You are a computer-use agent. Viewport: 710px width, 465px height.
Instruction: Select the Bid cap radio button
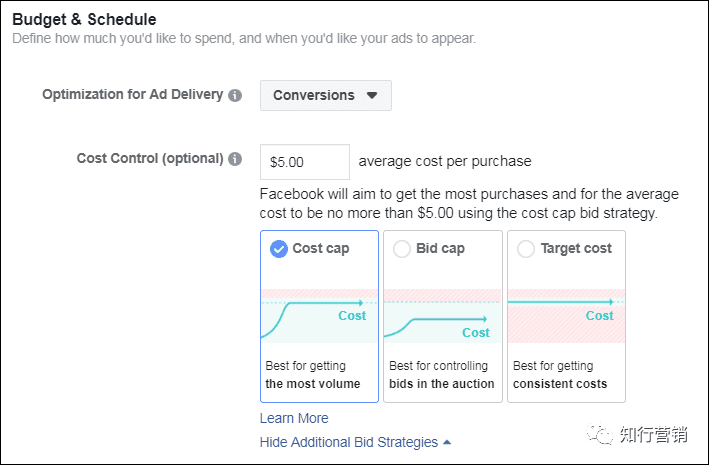pos(402,249)
